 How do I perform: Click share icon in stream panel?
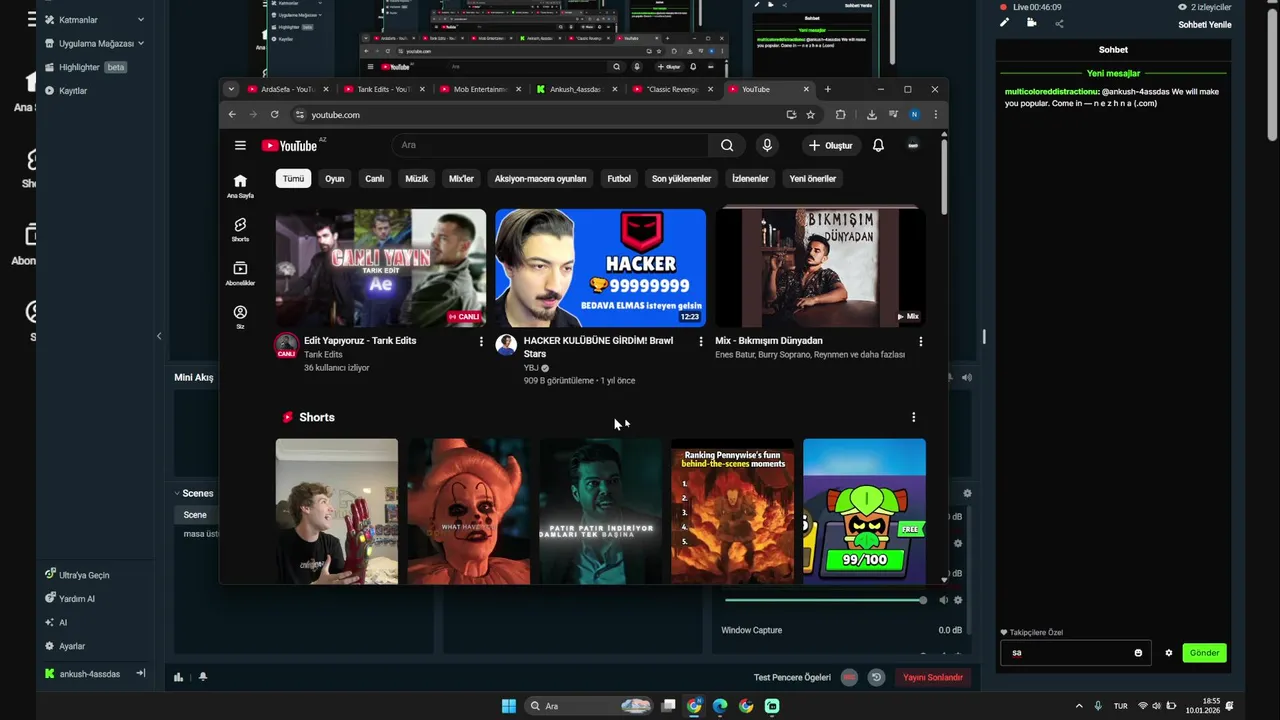1059,23
